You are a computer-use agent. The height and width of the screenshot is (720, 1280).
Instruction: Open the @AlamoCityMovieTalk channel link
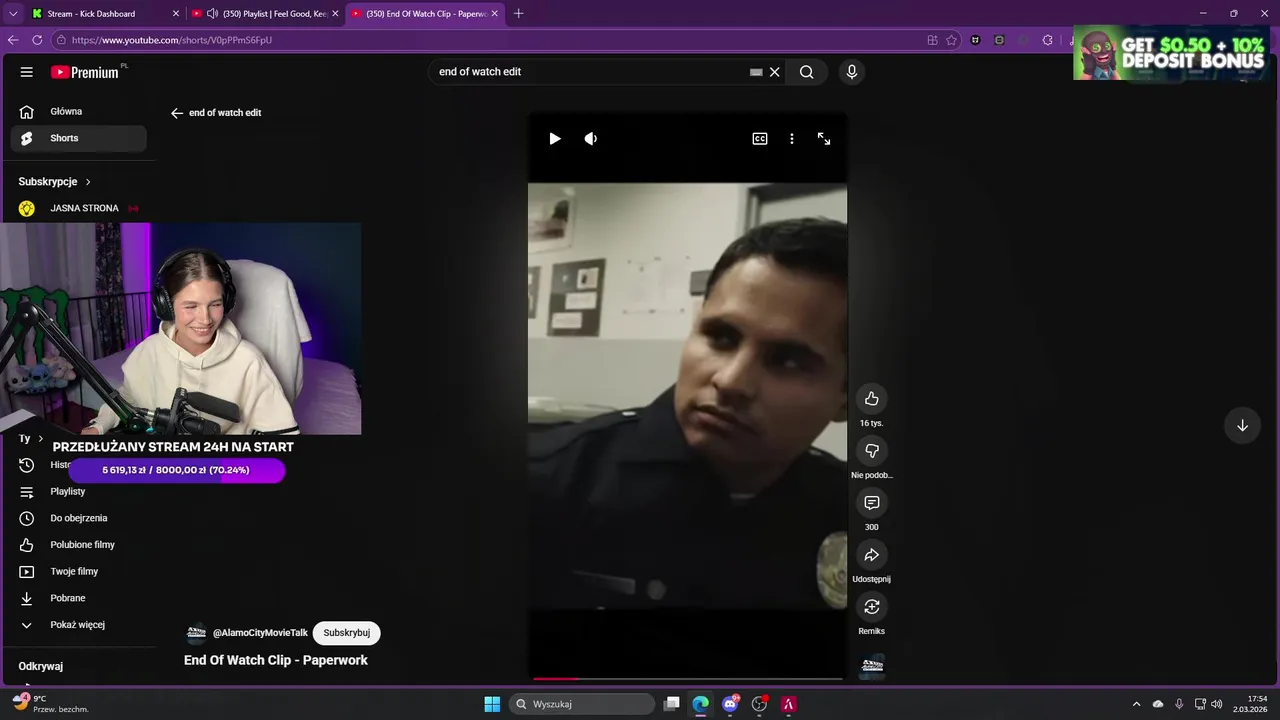point(260,633)
